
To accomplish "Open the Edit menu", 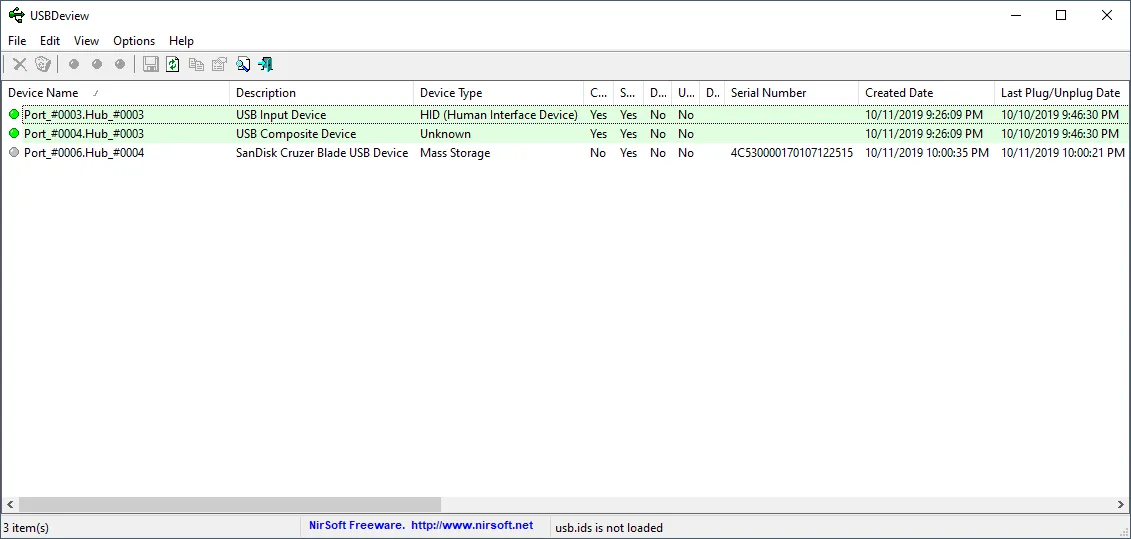I will [x=50, y=40].
